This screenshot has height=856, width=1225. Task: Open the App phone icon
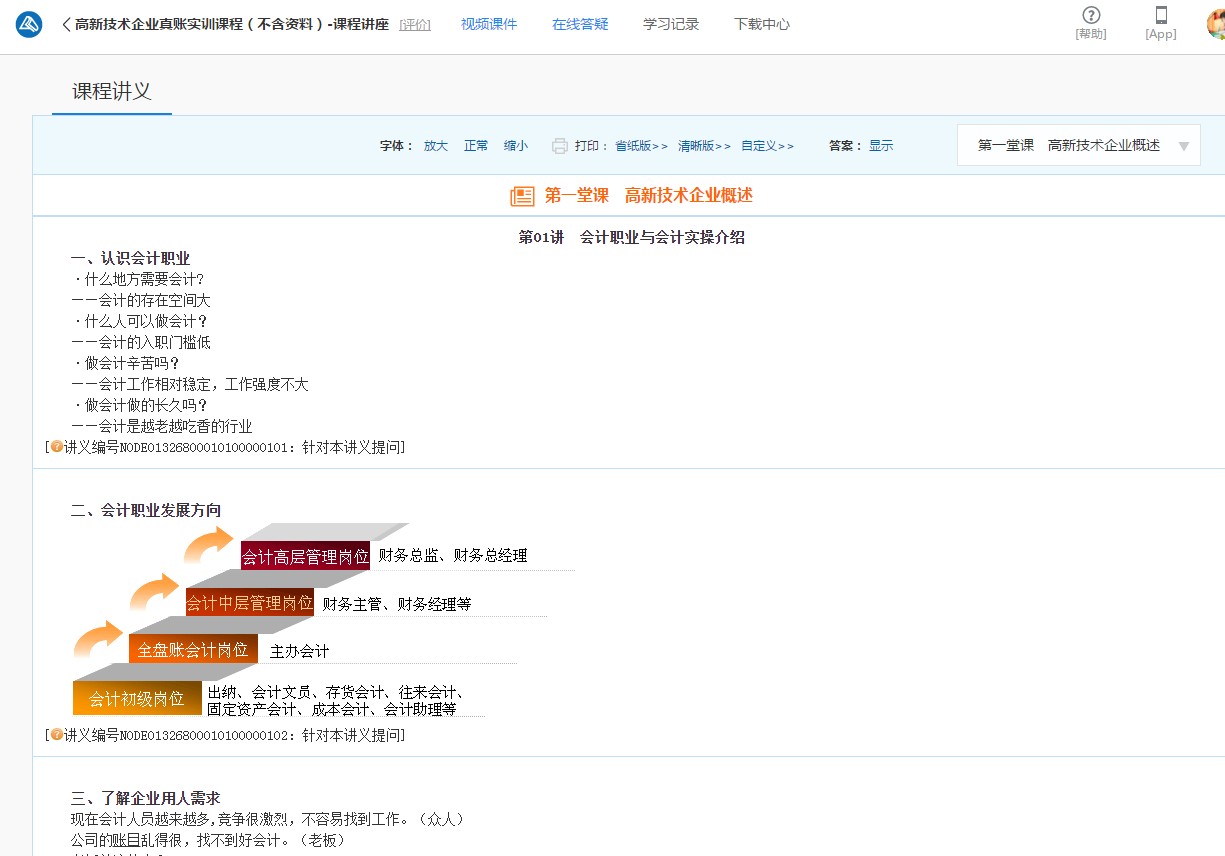(1161, 15)
